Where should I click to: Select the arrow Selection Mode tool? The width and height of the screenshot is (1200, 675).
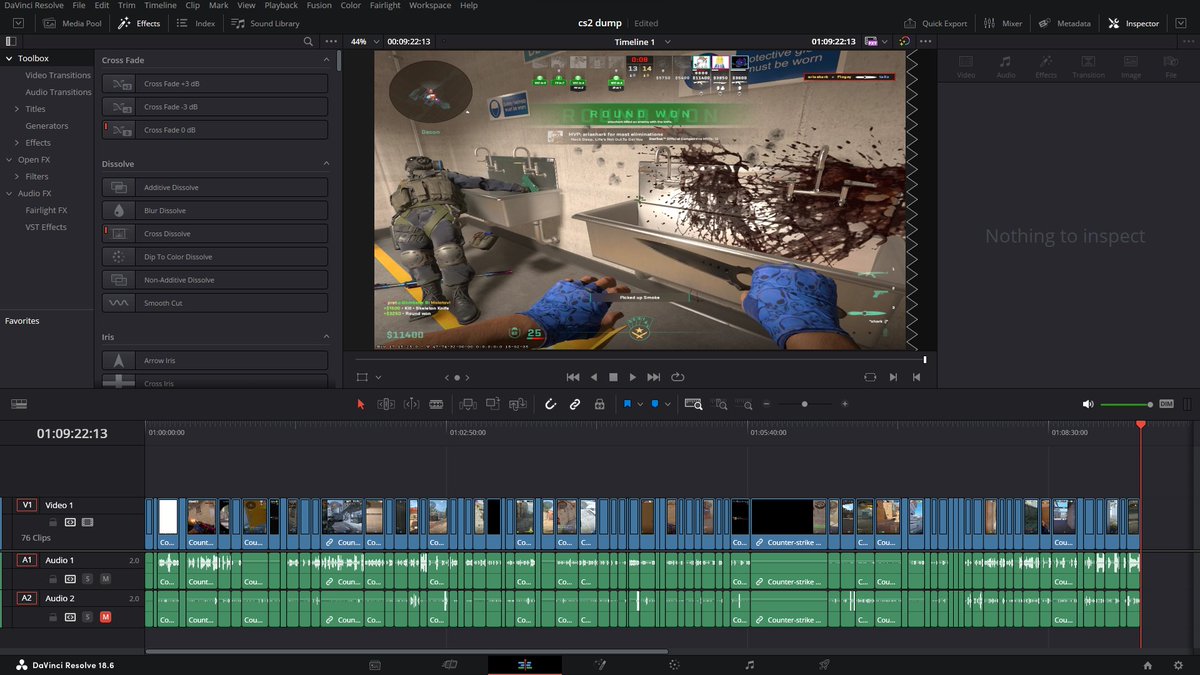click(x=361, y=404)
